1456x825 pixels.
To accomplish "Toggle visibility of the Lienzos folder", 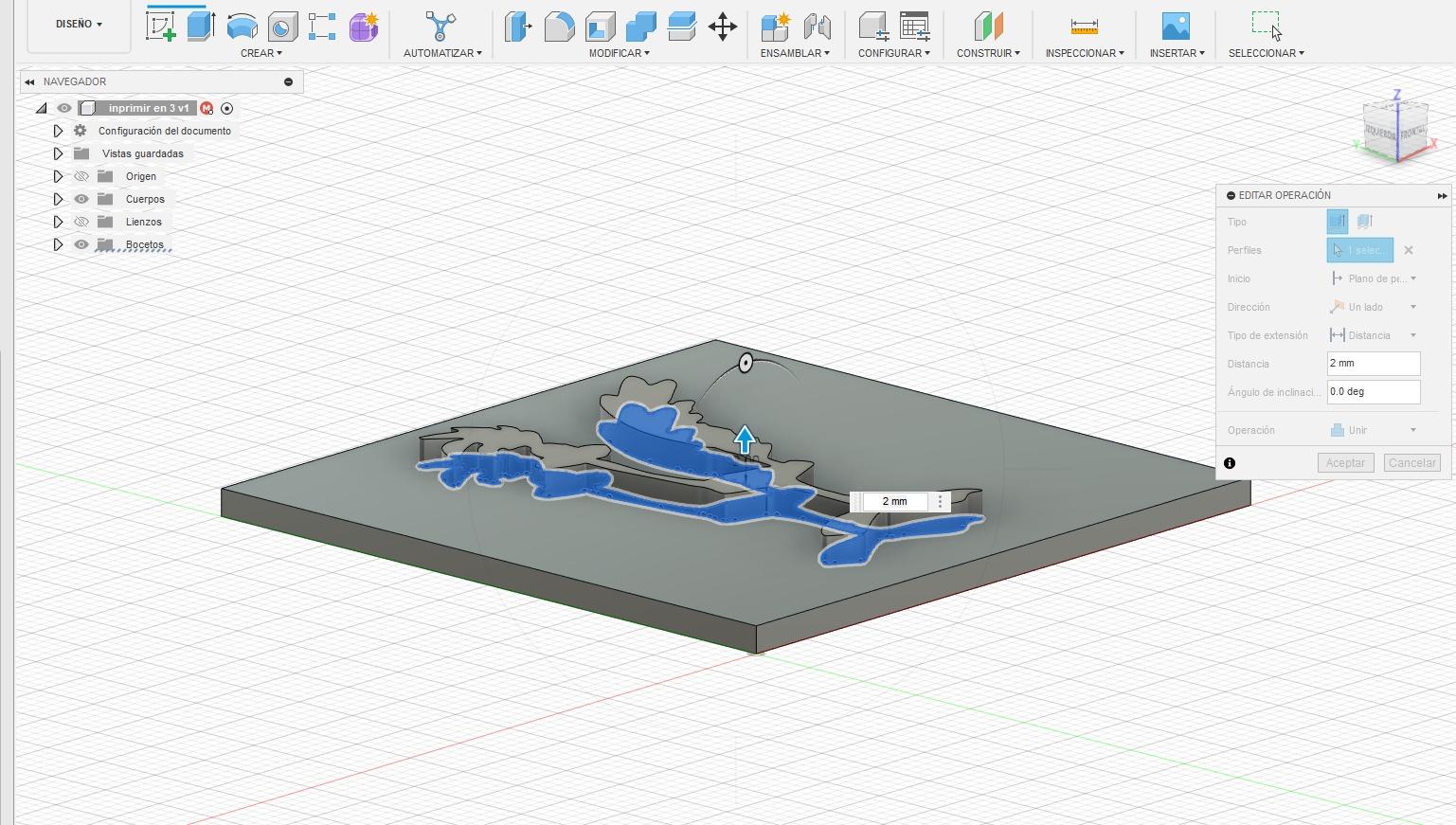I will coord(81,222).
